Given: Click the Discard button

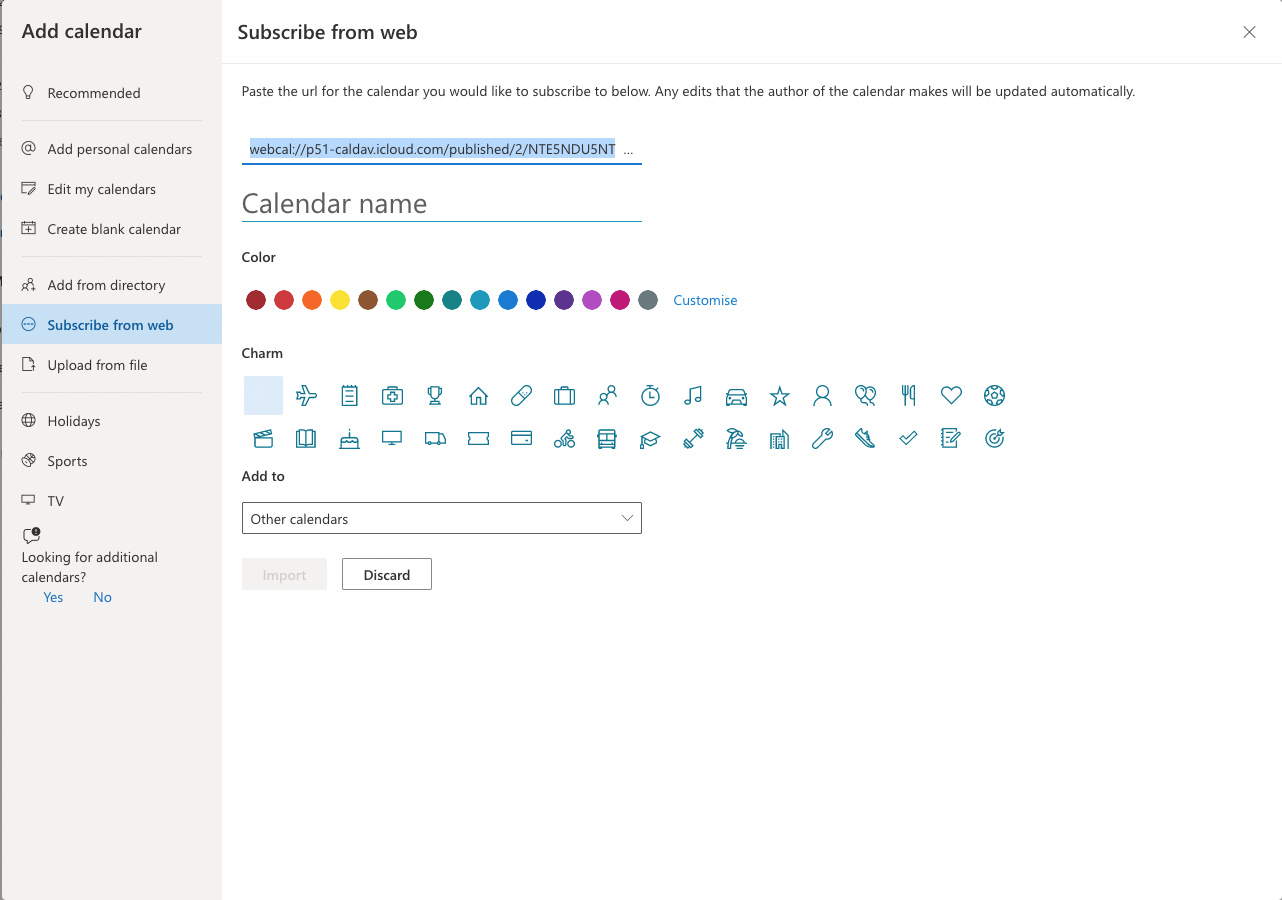Looking at the screenshot, I should click(x=386, y=574).
